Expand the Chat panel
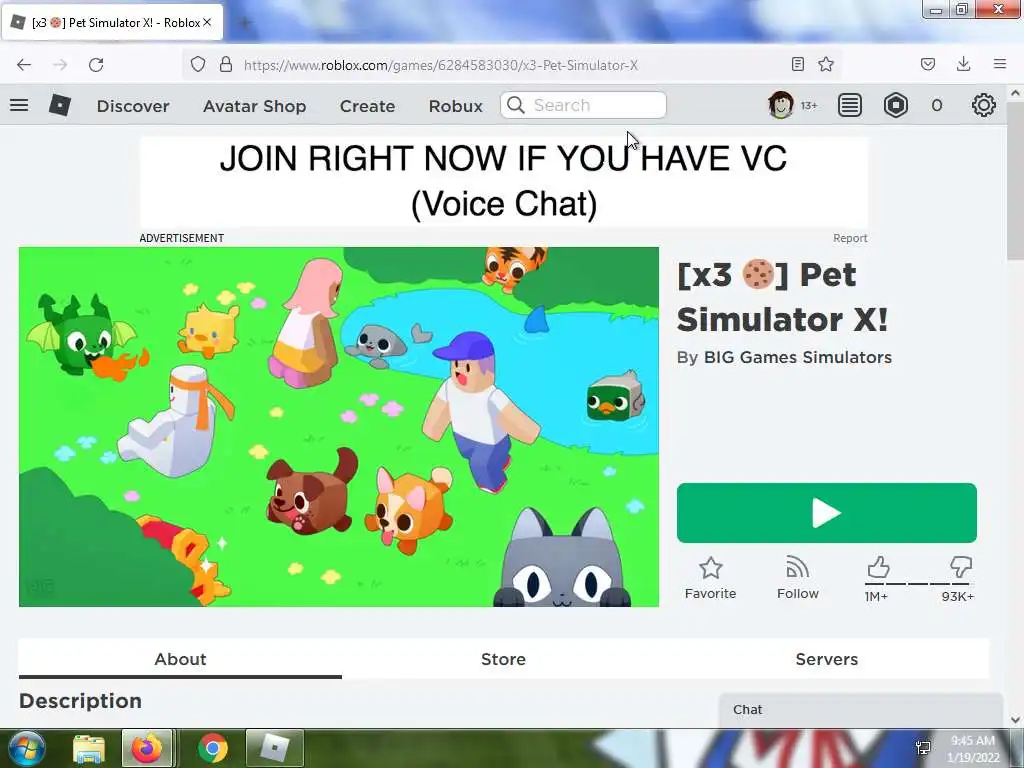This screenshot has width=1024, height=768. (x=861, y=710)
